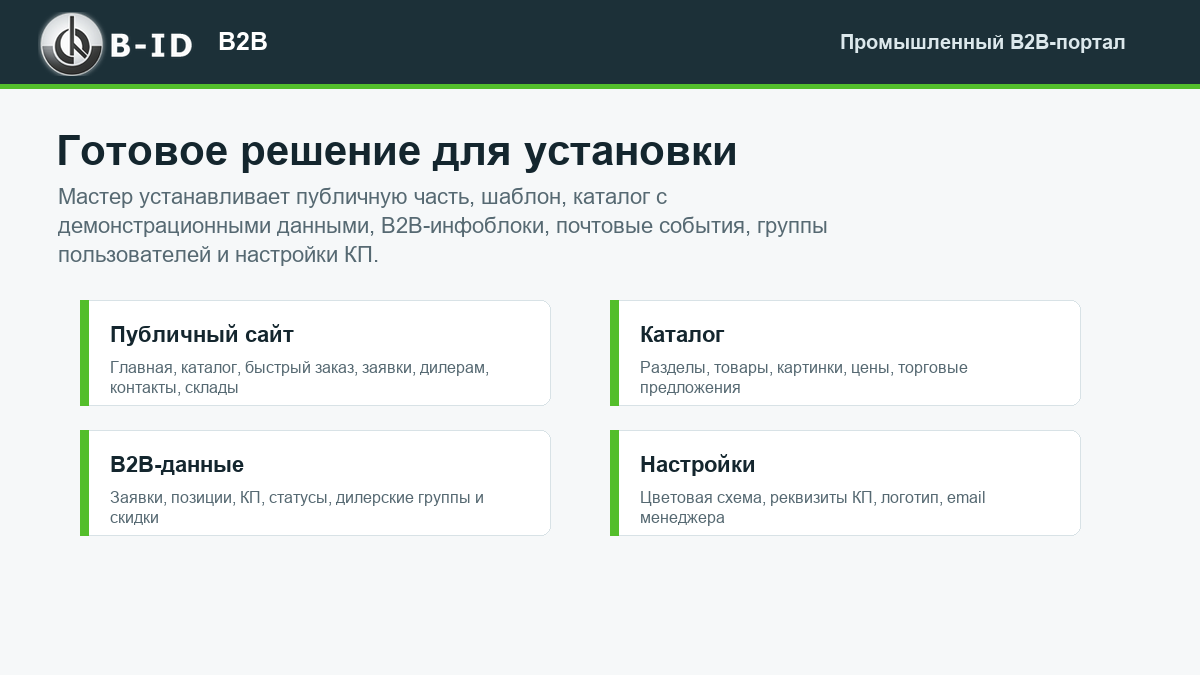Screen dimensions: 1200x675
Task: Click the description 'Разделы, товары, картинки, цены'
Action: point(804,377)
